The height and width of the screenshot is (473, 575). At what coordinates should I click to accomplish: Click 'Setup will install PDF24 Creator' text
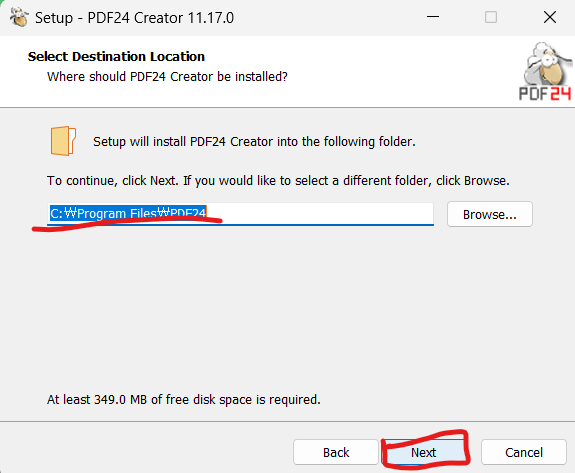(x=254, y=142)
